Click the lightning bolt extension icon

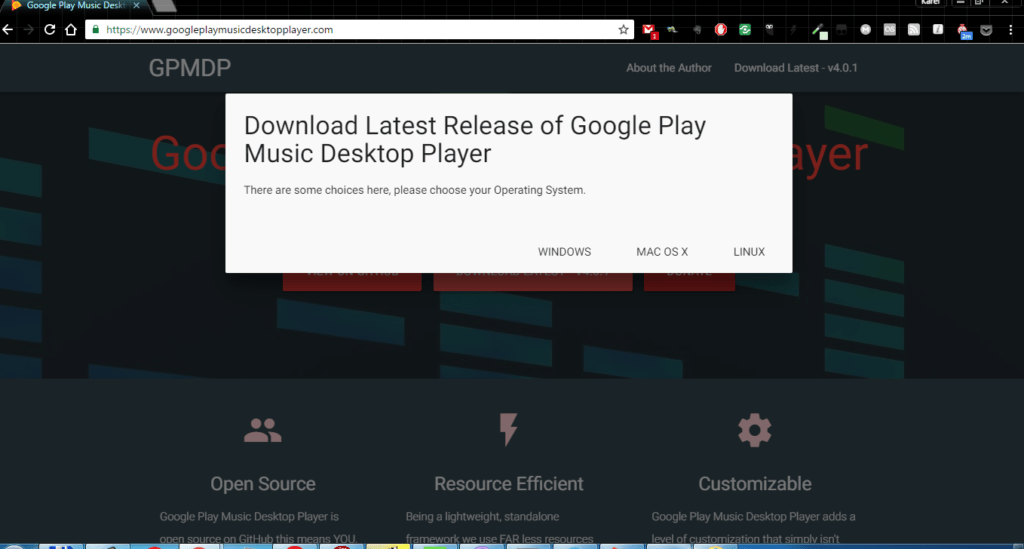pyautogui.click(x=793, y=29)
